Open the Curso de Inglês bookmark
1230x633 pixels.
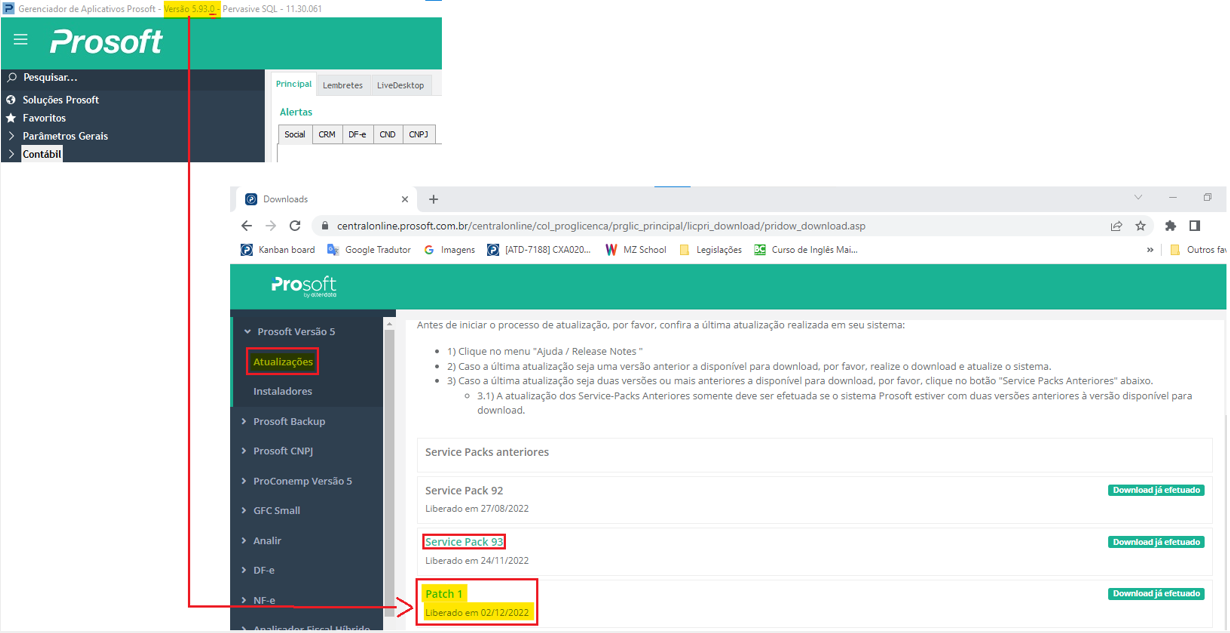(x=806, y=250)
